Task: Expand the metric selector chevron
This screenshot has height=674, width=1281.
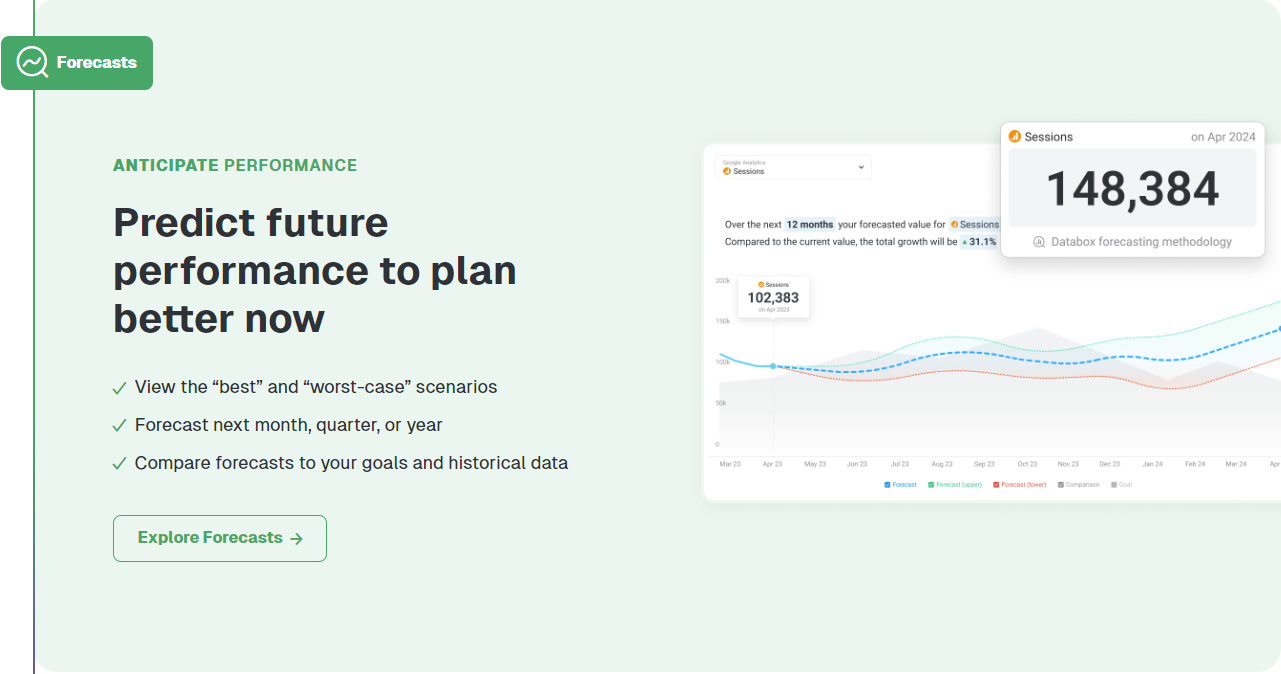Action: (861, 168)
